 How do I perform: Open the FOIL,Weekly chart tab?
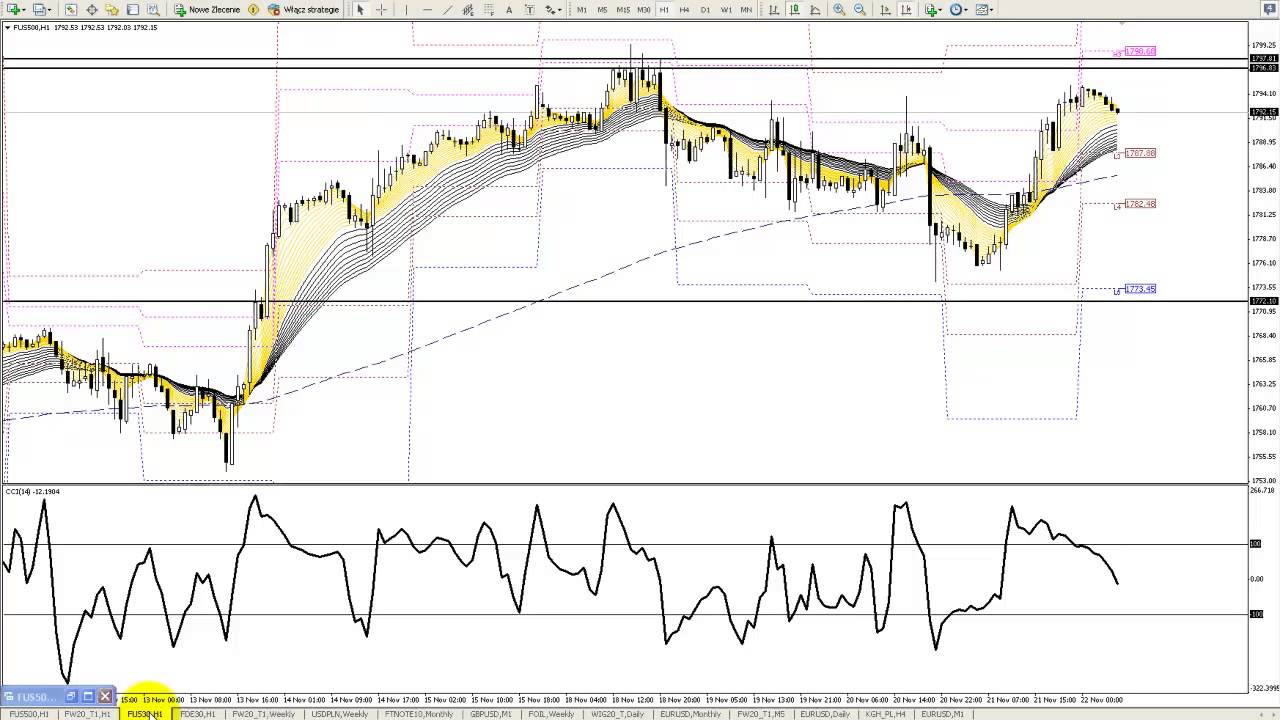coord(551,714)
